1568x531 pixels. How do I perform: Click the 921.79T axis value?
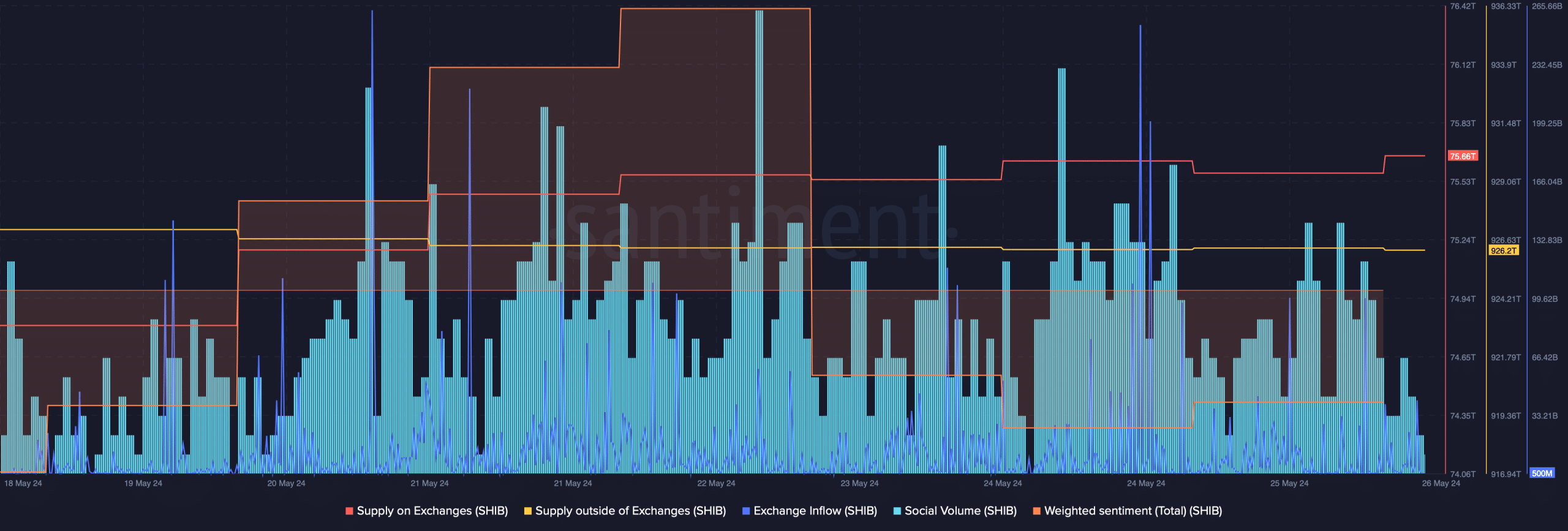(1506, 357)
